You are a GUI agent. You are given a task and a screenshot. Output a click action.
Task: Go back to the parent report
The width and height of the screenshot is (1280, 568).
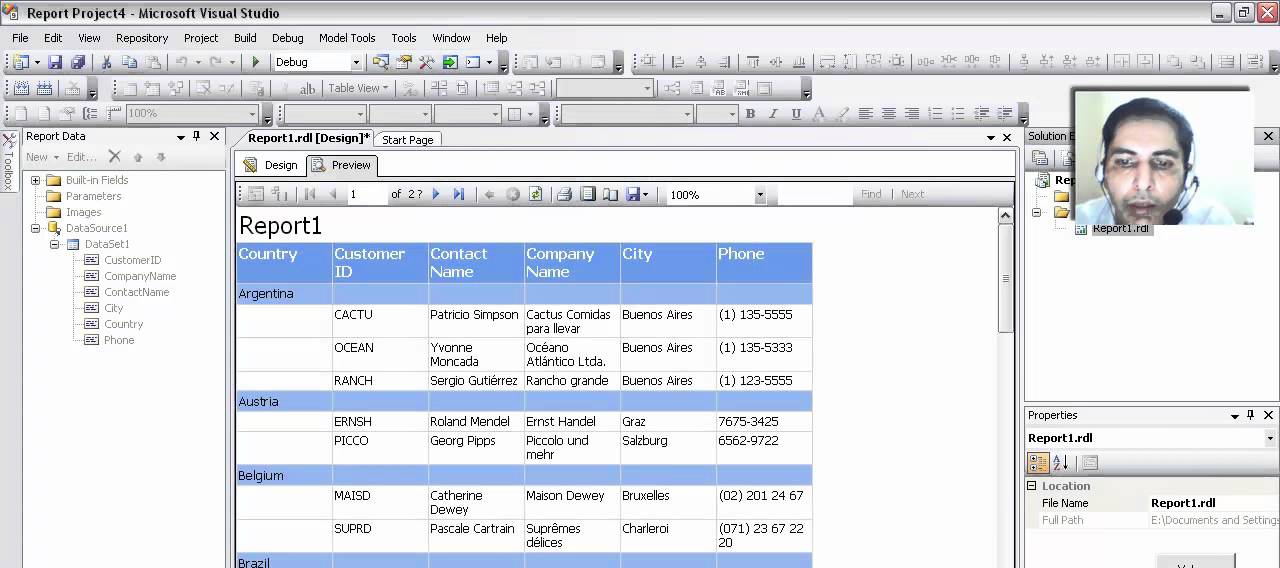(489, 194)
